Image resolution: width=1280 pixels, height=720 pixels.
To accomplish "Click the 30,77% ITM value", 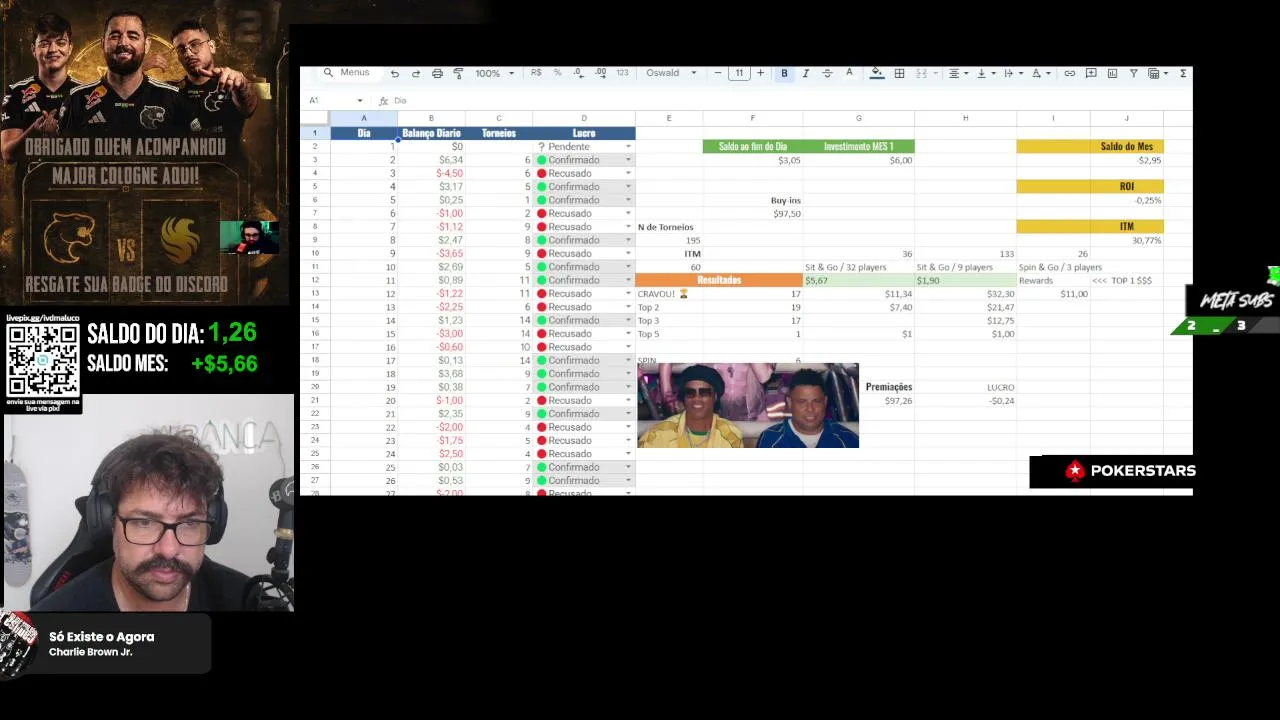I will [1146, 241].
